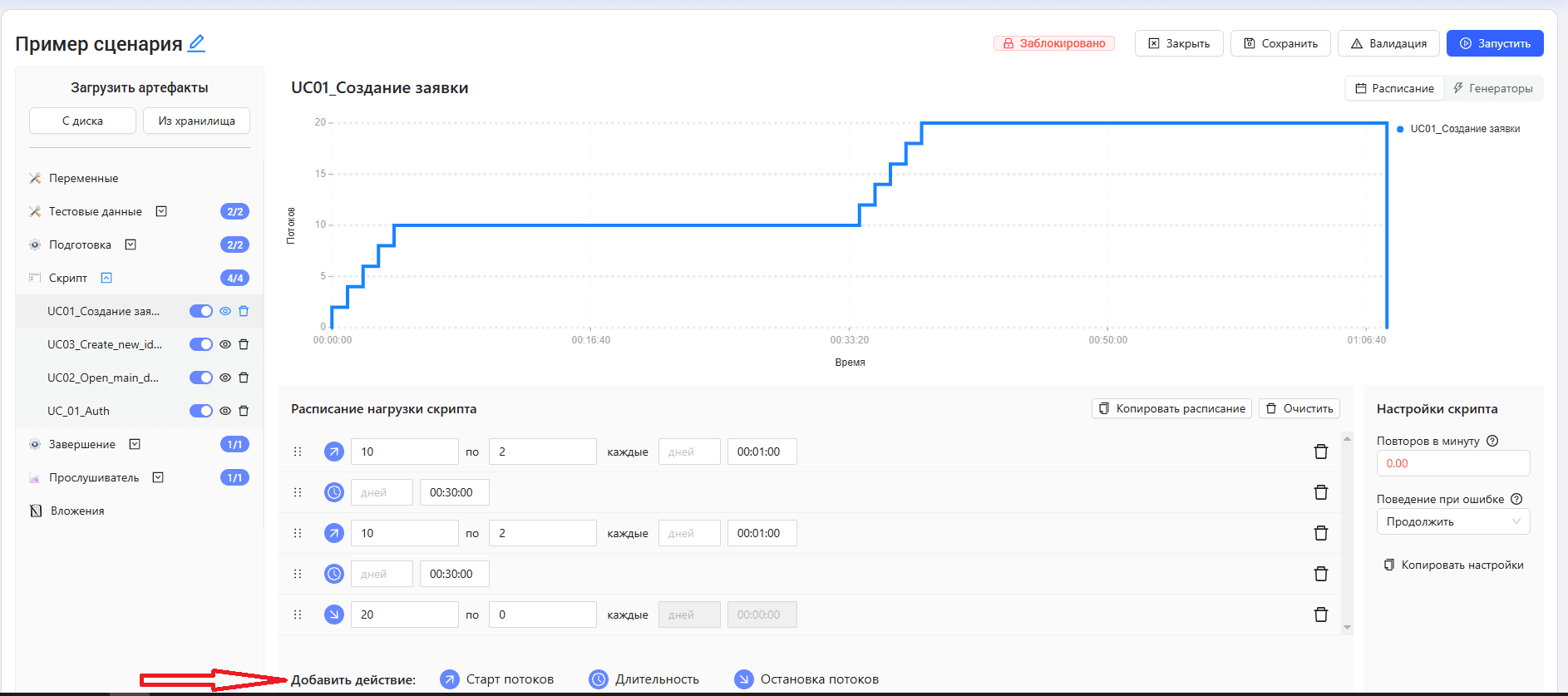1568x696 pixels.
Task: Open Поведение при ошибке dropdown
Action: coord(1453,521)
